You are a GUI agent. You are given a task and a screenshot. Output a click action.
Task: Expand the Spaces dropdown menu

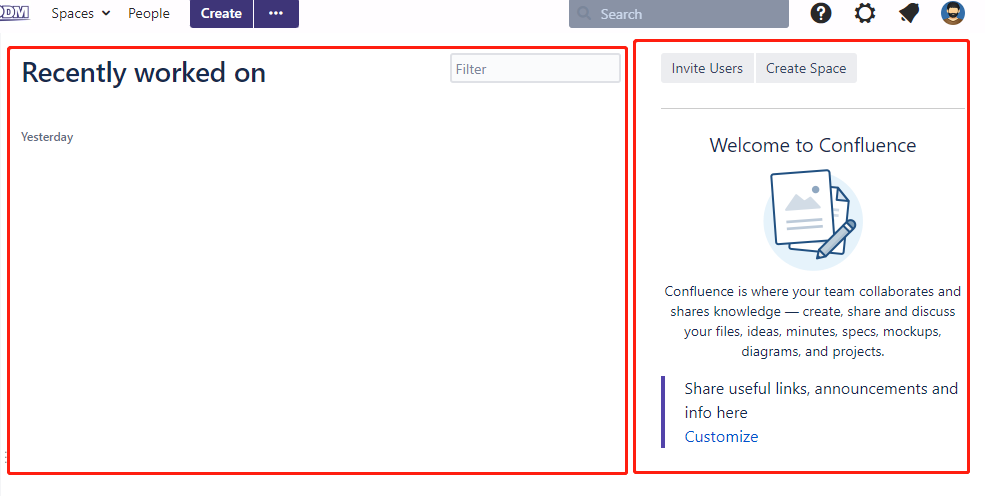tap(80, 14)
